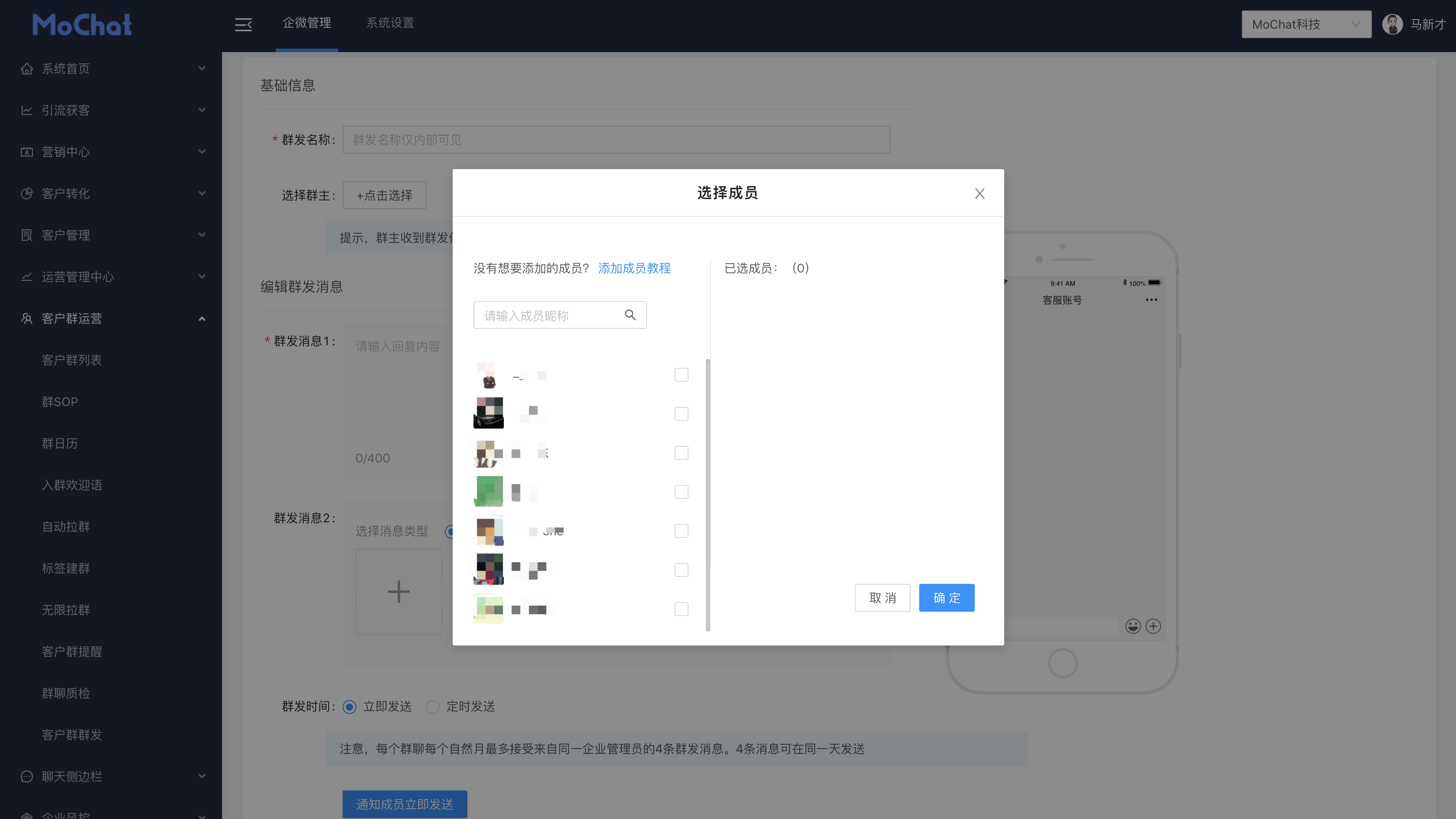The width and height of the screenshot is (1456, 819).
Task: Expand the 营销中心 menu chevron
Action: coord(202,151)
